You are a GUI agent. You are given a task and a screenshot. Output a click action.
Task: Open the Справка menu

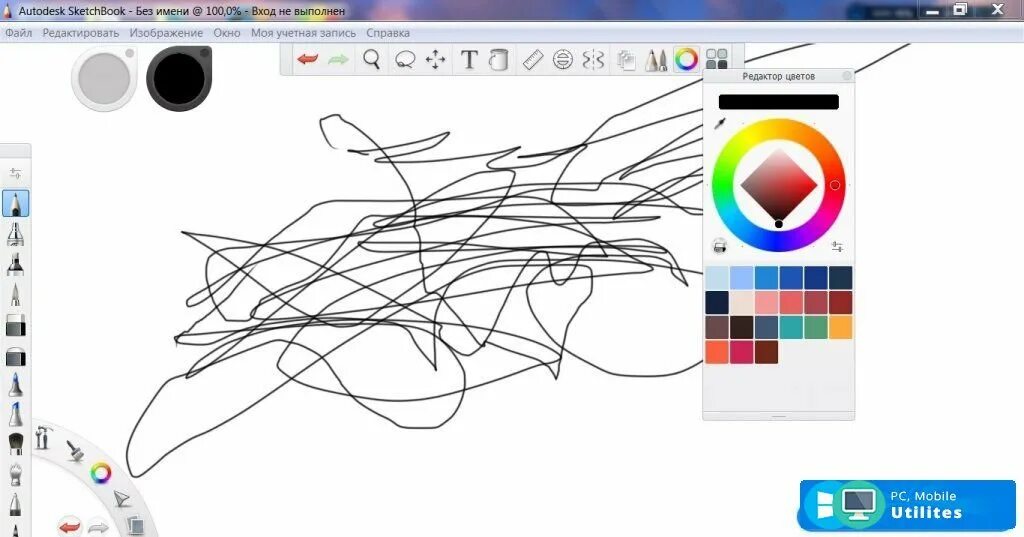click(x=387, y=33)
